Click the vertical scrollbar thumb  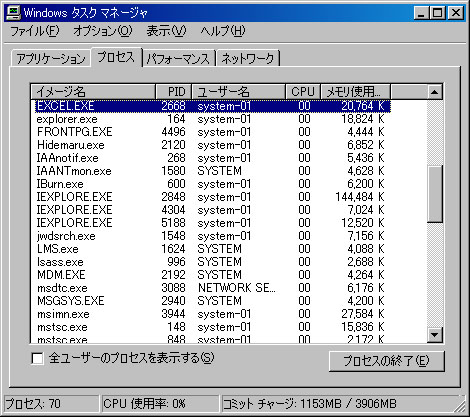(x=434, y=194)
